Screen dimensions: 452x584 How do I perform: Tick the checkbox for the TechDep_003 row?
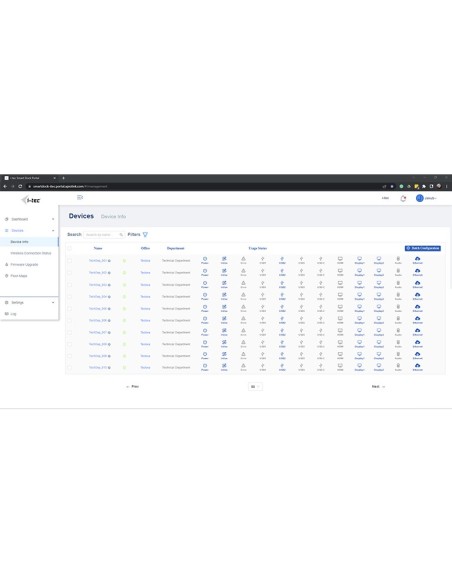tap(70, 285)
